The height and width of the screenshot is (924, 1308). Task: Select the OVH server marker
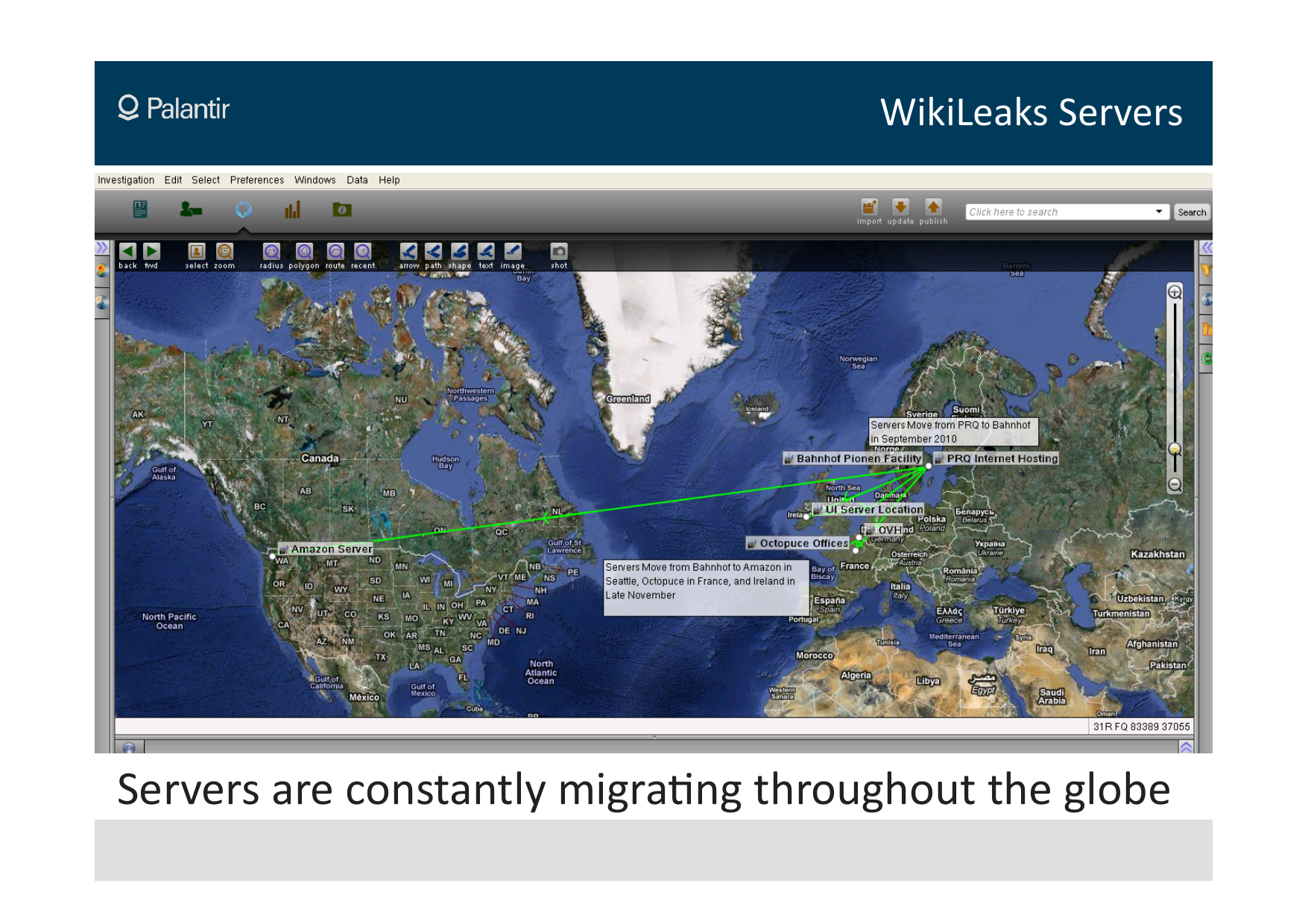pos(884,530)
